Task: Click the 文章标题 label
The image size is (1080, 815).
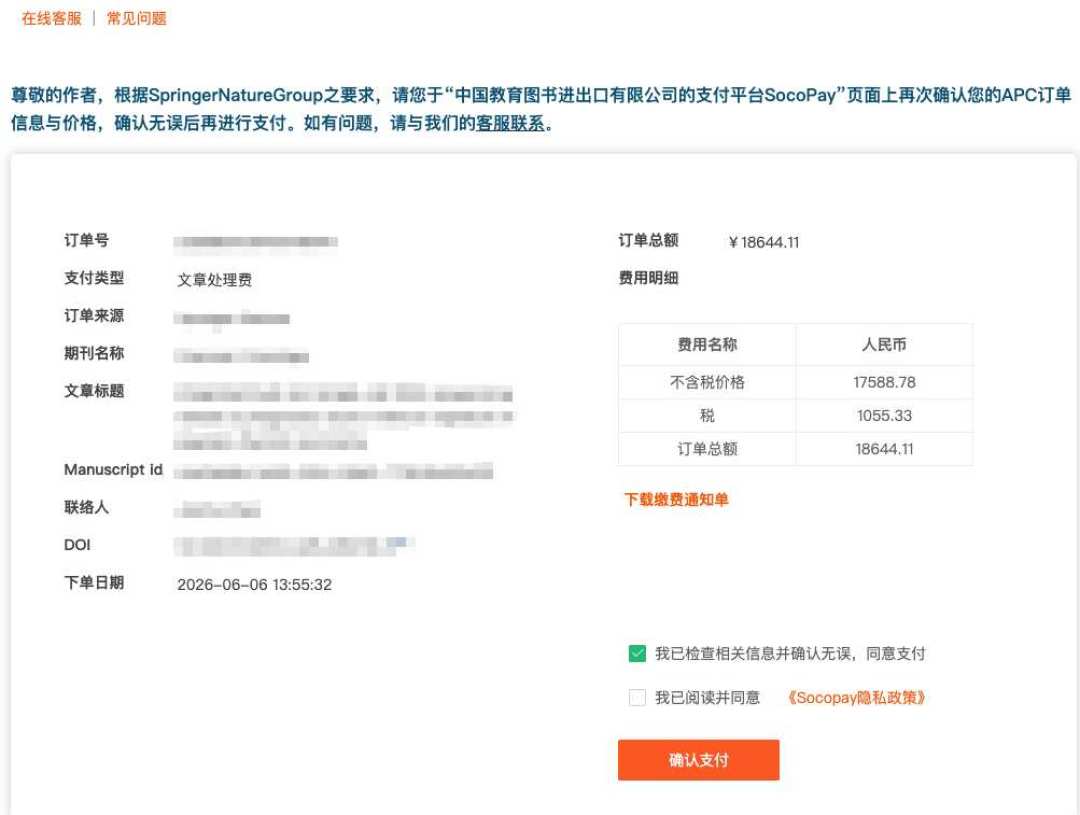Action: click(x=94, y=391)
